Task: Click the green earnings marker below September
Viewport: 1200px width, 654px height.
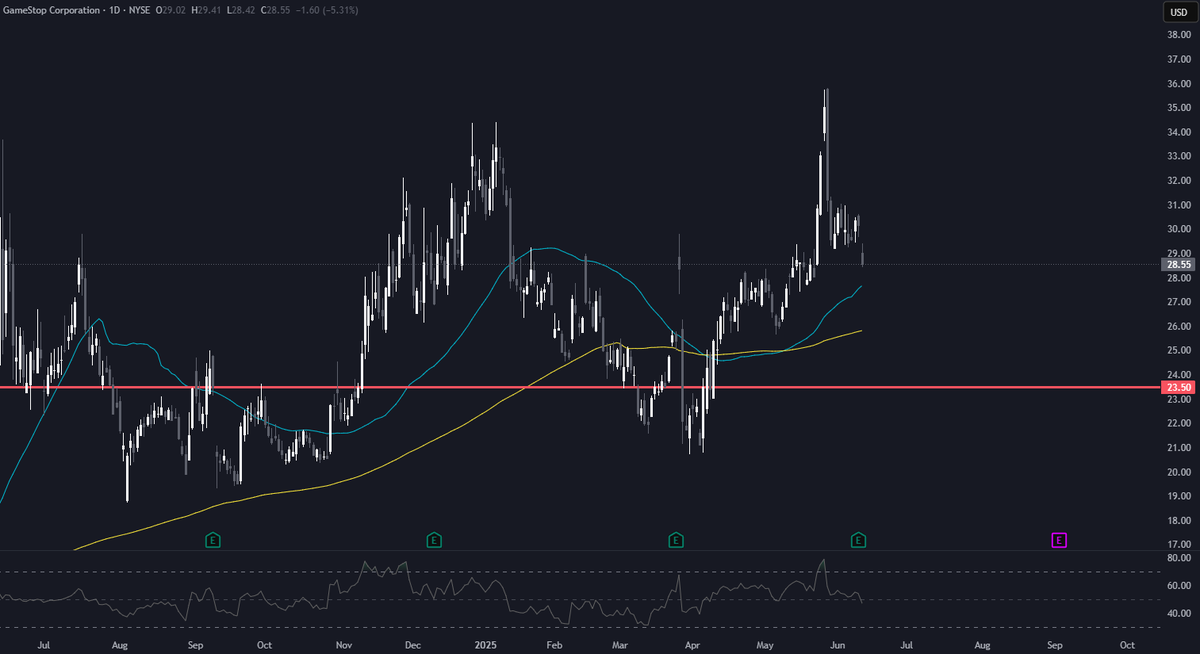Action: tap(212, 540)
